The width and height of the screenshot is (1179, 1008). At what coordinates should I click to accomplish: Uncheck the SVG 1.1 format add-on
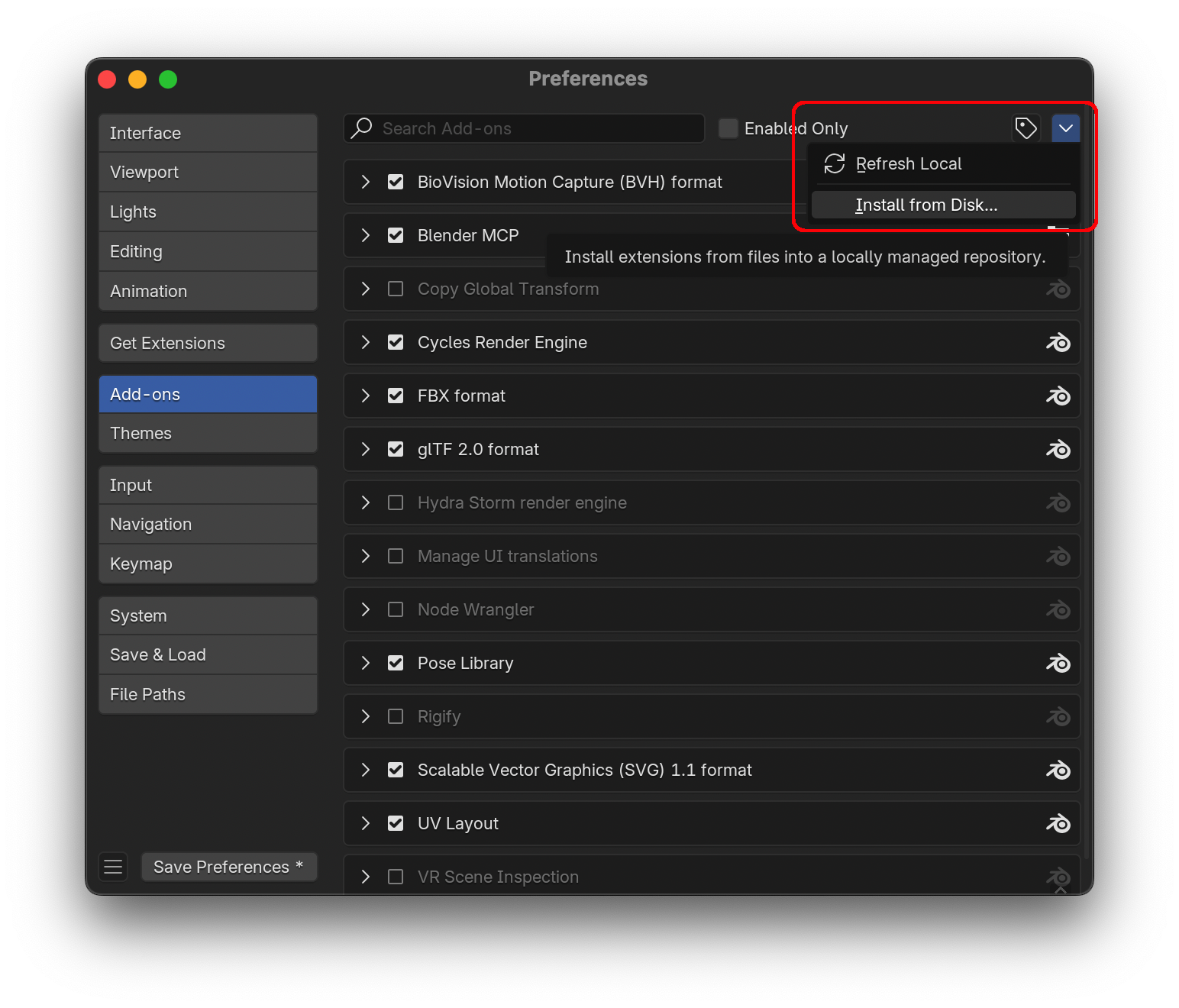coord(396,770)
